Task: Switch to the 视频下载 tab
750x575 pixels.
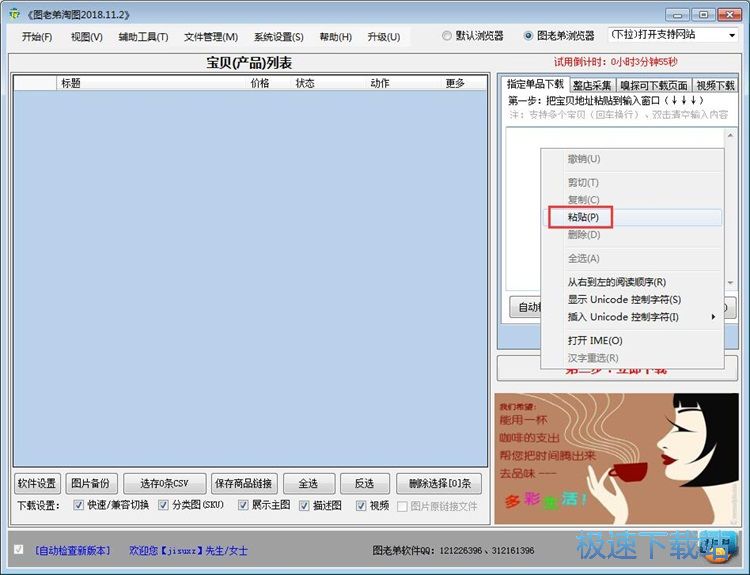Action: tap(715, 85)
